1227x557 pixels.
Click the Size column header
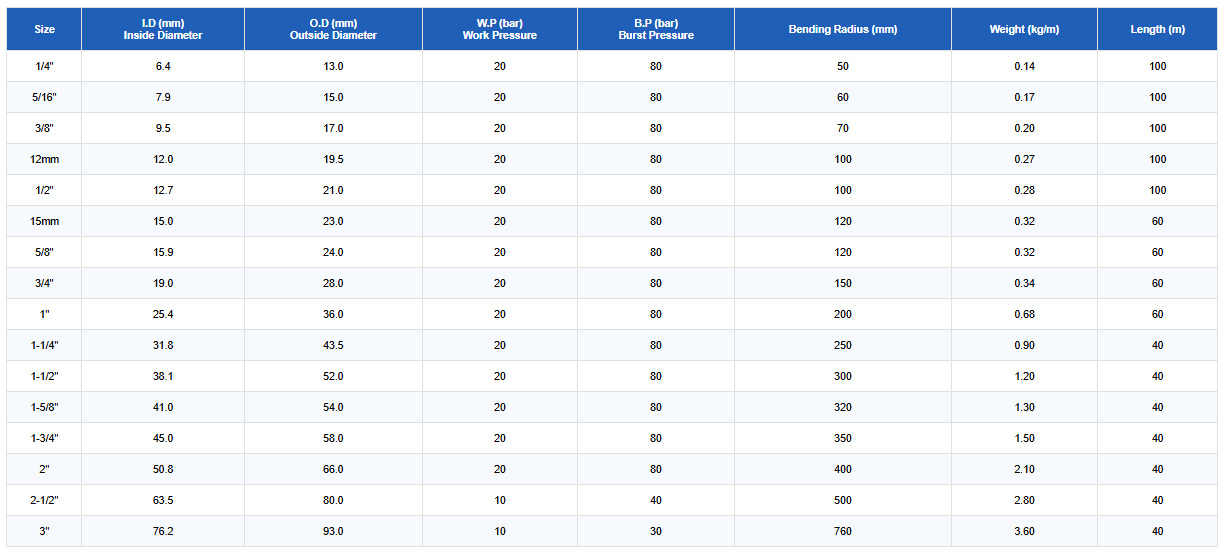[x=44, y=29]
